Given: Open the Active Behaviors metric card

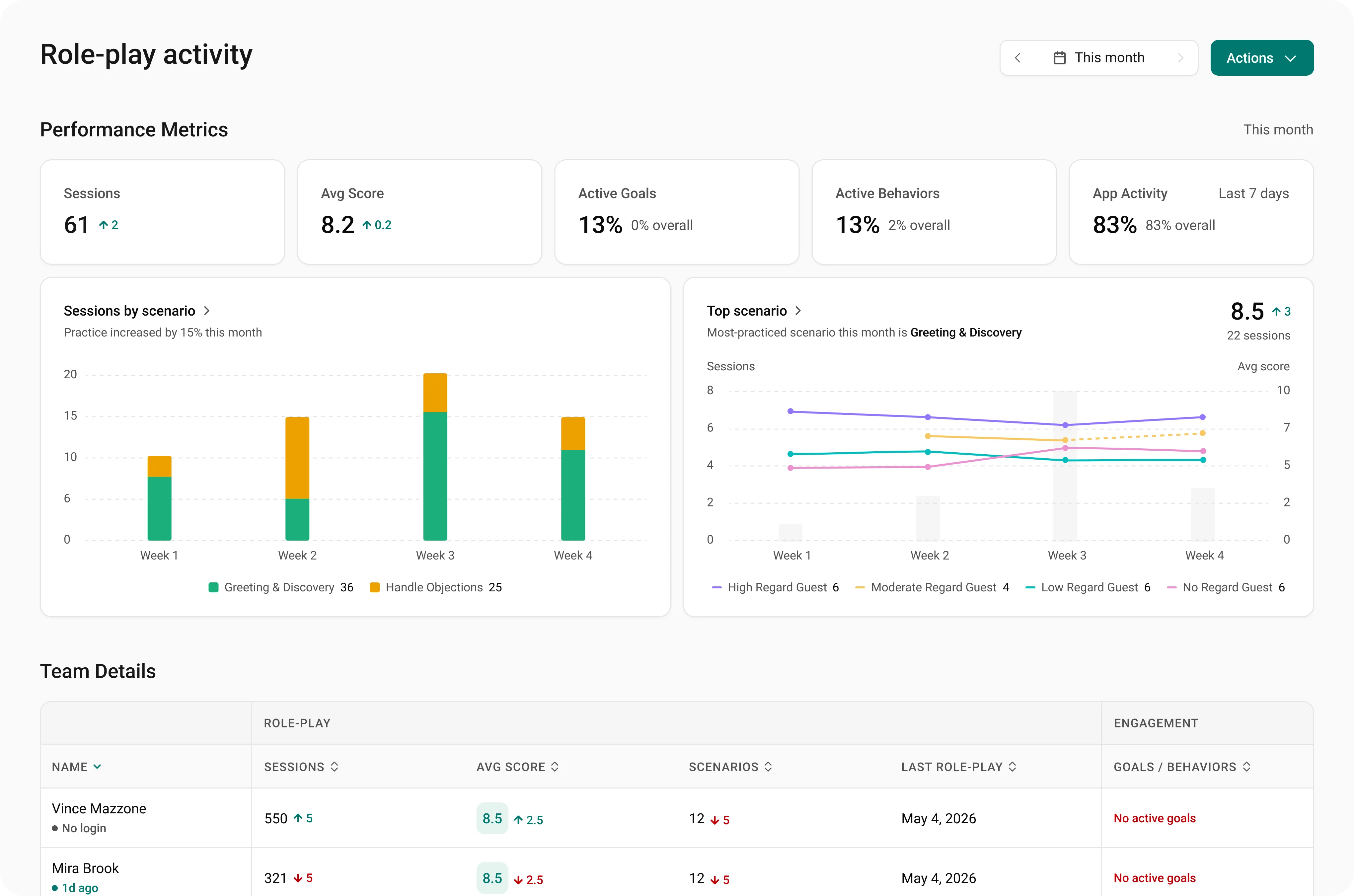Looking at the screenshot, I should coord(934,212).
